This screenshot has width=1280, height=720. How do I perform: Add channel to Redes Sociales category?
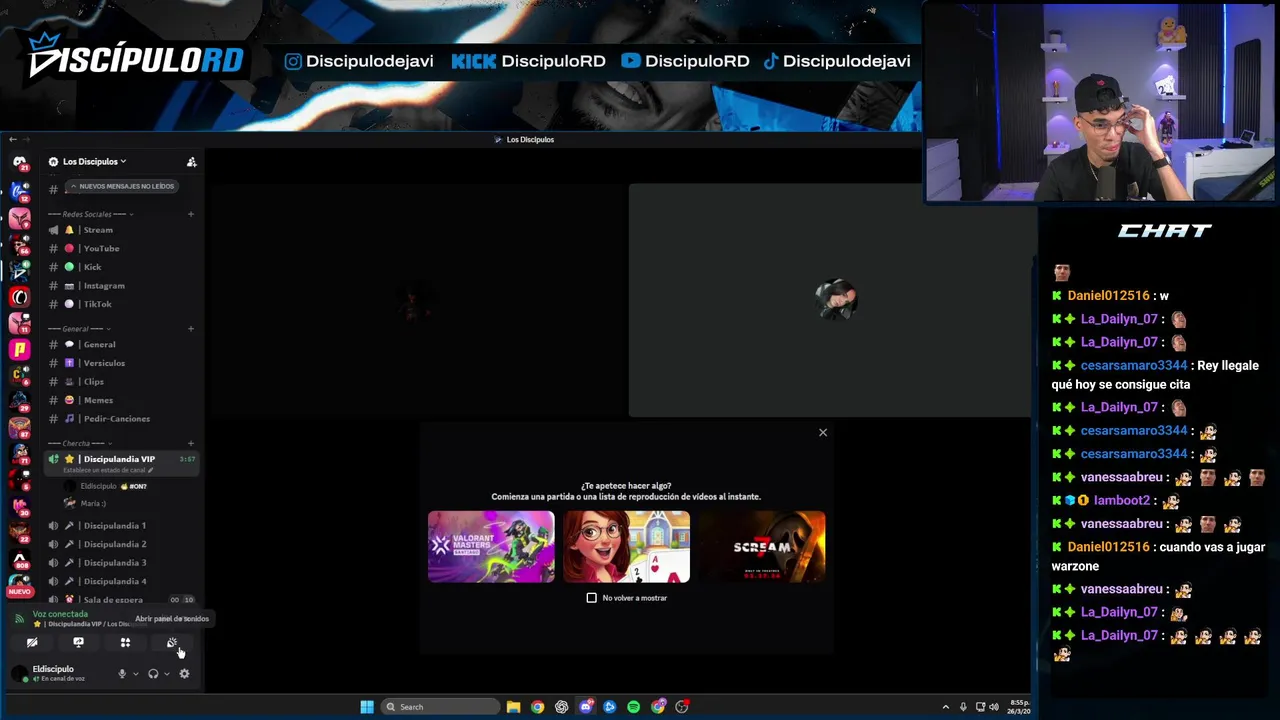tap(191, 214)
